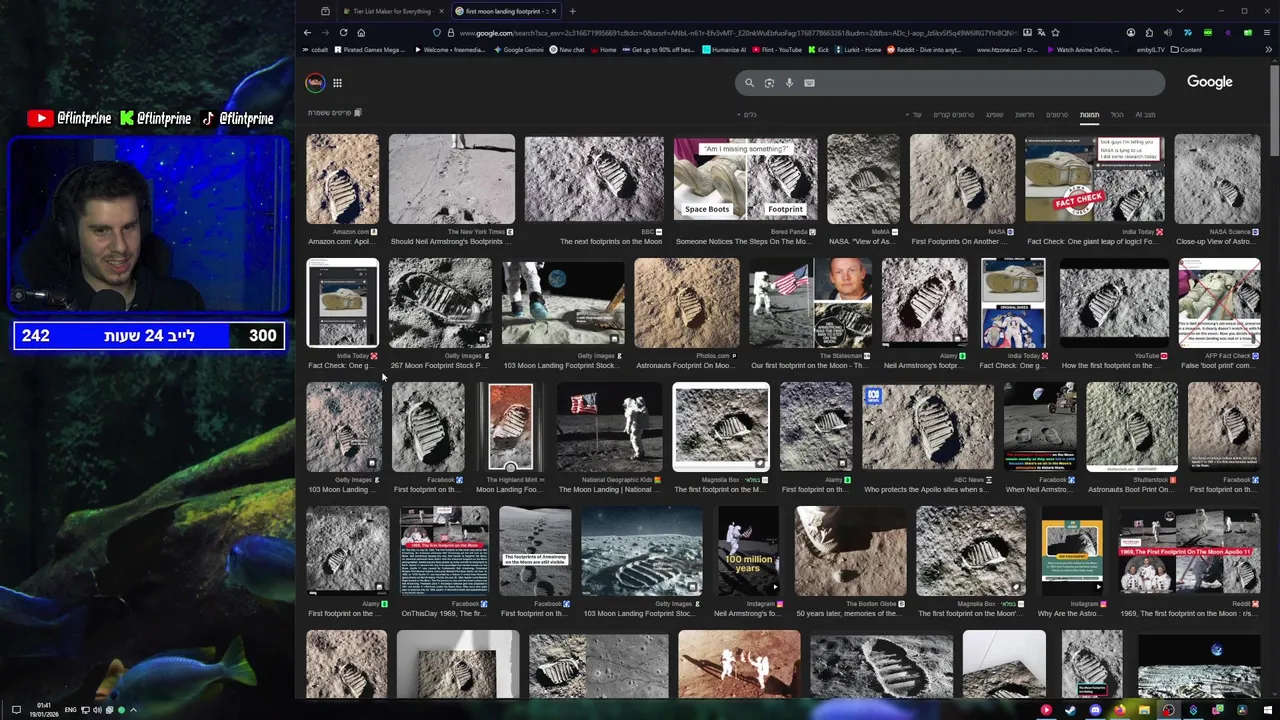1280x720 pixels.
Task: Open AFP Fact Check false boot print image
Action: pos(1219,302)
